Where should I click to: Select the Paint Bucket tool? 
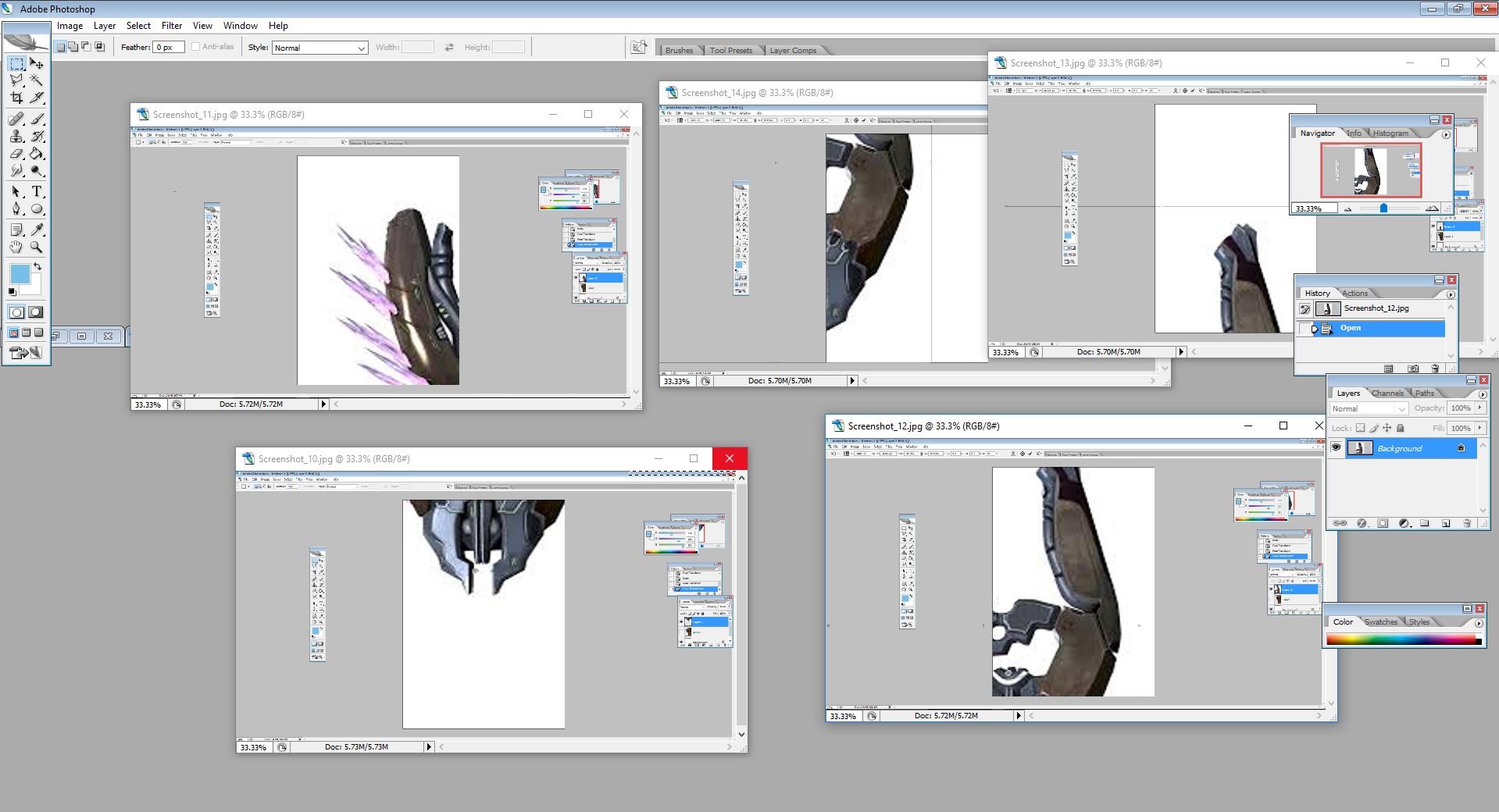pos(37,153)
